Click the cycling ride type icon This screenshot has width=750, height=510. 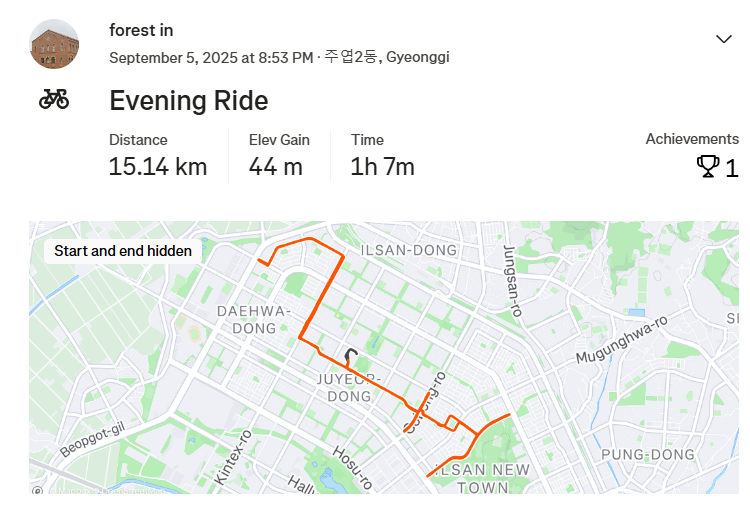[x=54, y=99]
